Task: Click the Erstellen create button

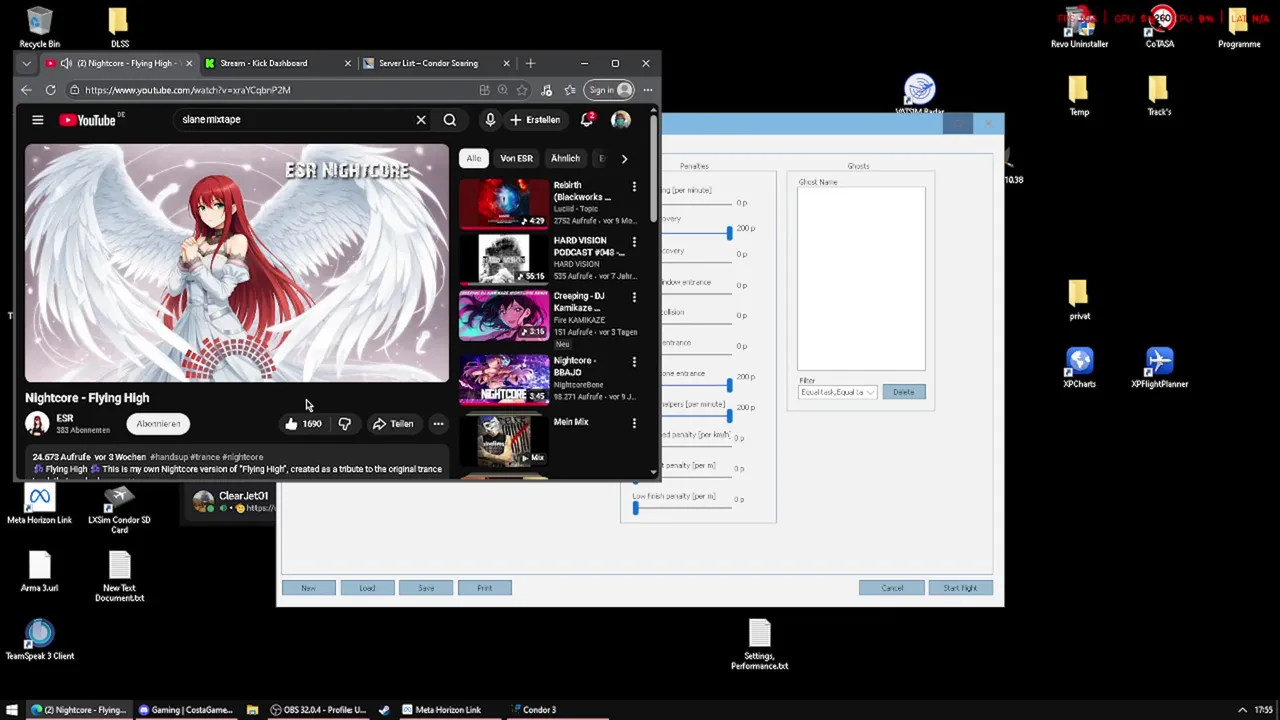Action: [535, 120]
